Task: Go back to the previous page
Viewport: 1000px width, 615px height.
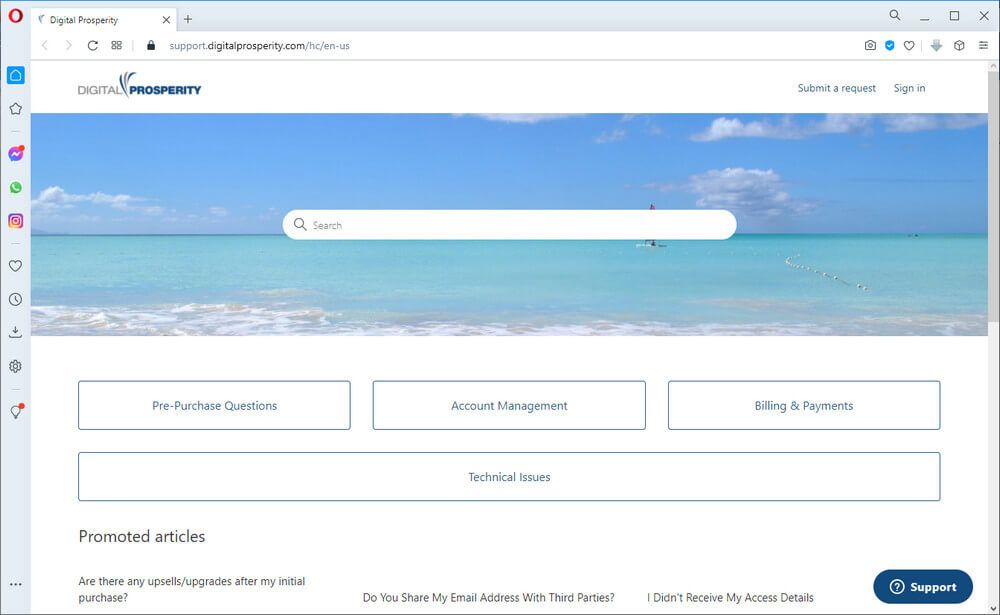Action: [x=45, y=45]
